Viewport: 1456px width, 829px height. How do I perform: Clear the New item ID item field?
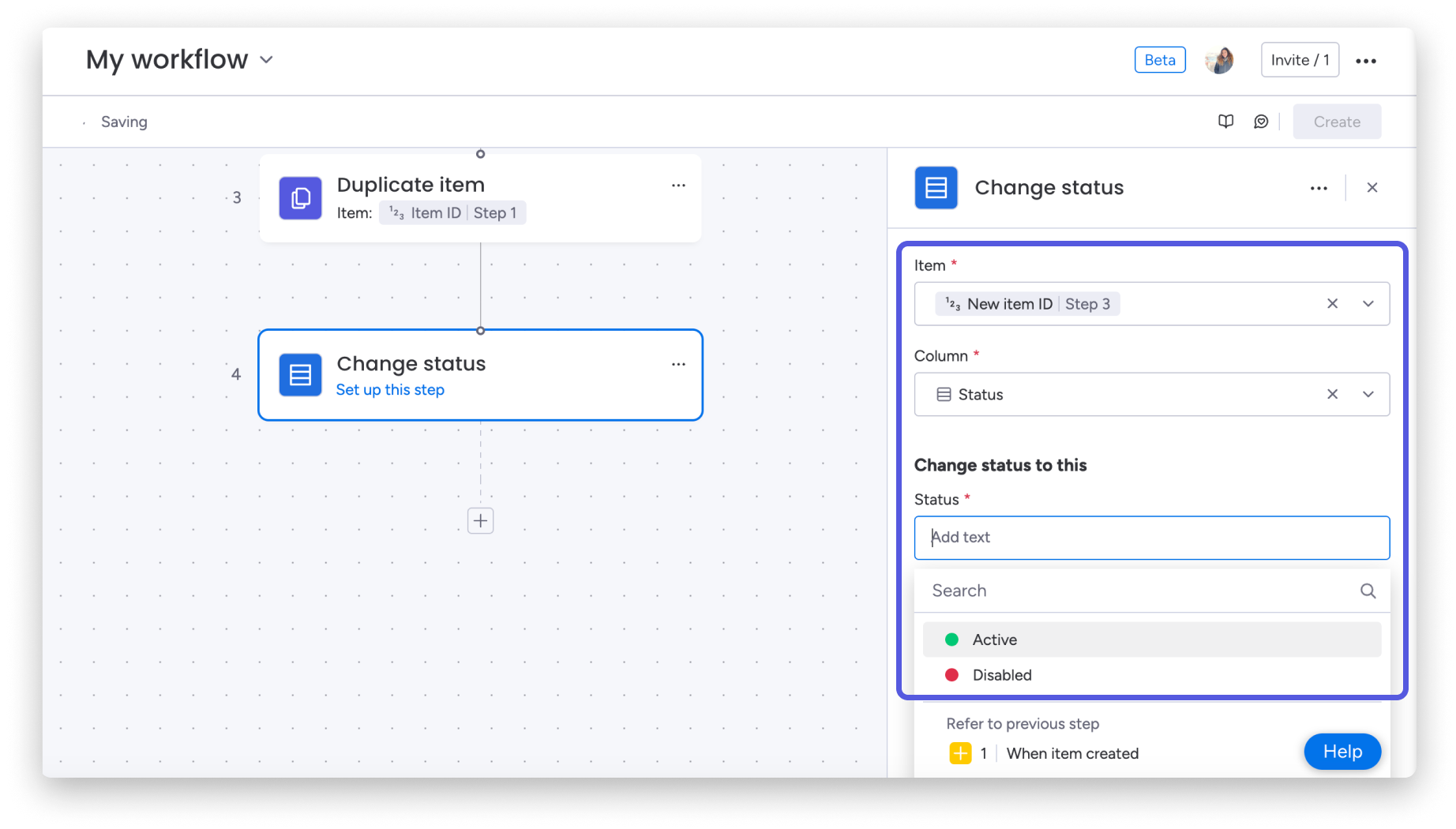pyautogui.click(x=1332, y=304)
